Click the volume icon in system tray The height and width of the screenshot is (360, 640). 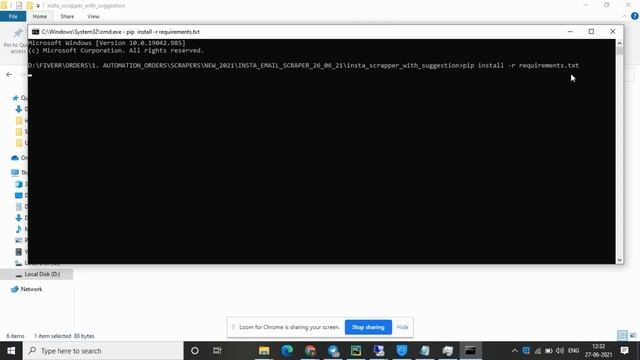pyautogui.click(x=560, y=351)
